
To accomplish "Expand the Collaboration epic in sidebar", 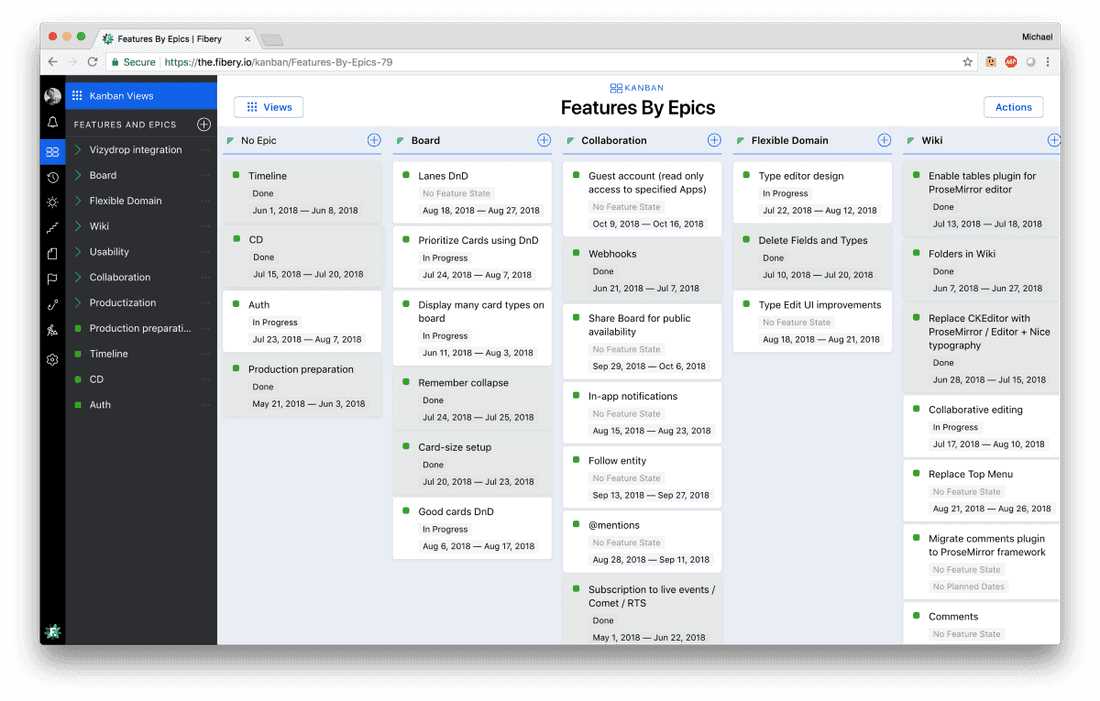I will 78,277.
